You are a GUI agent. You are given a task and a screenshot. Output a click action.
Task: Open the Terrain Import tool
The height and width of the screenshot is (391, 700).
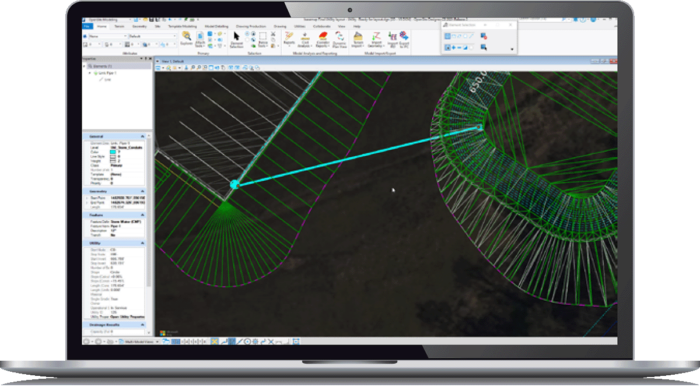pyautogui.click(x=358, y=40)
